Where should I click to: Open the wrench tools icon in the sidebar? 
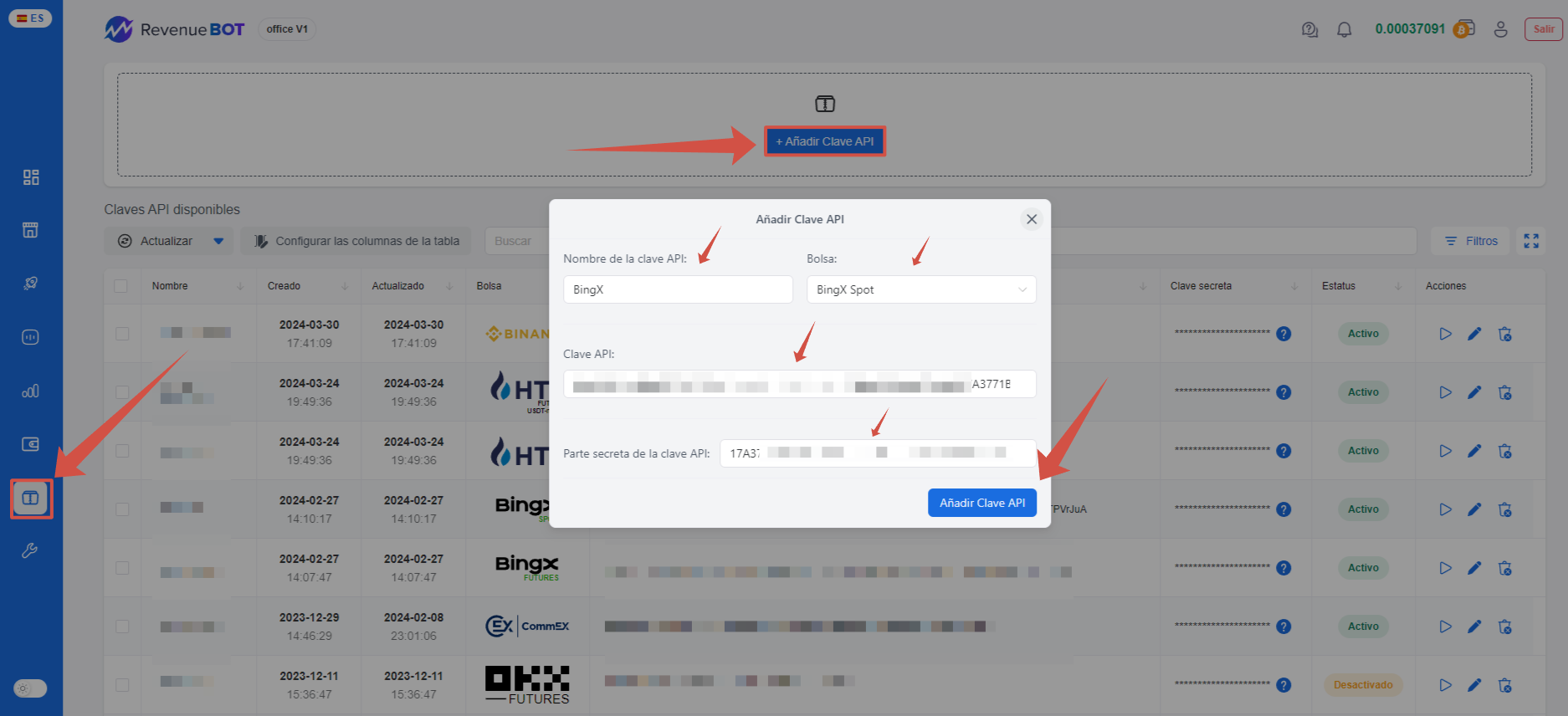point(31,550)
